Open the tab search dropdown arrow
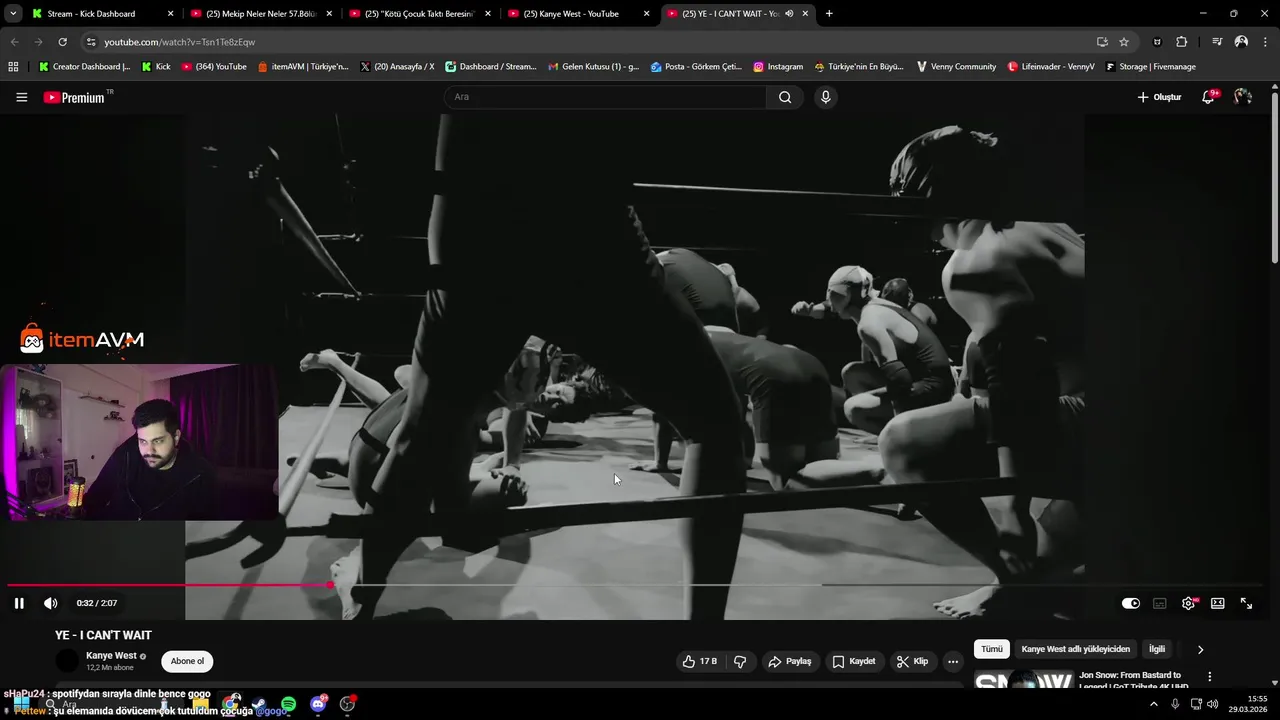Viewport: 1280px width, 720px height. pos(13,14)
